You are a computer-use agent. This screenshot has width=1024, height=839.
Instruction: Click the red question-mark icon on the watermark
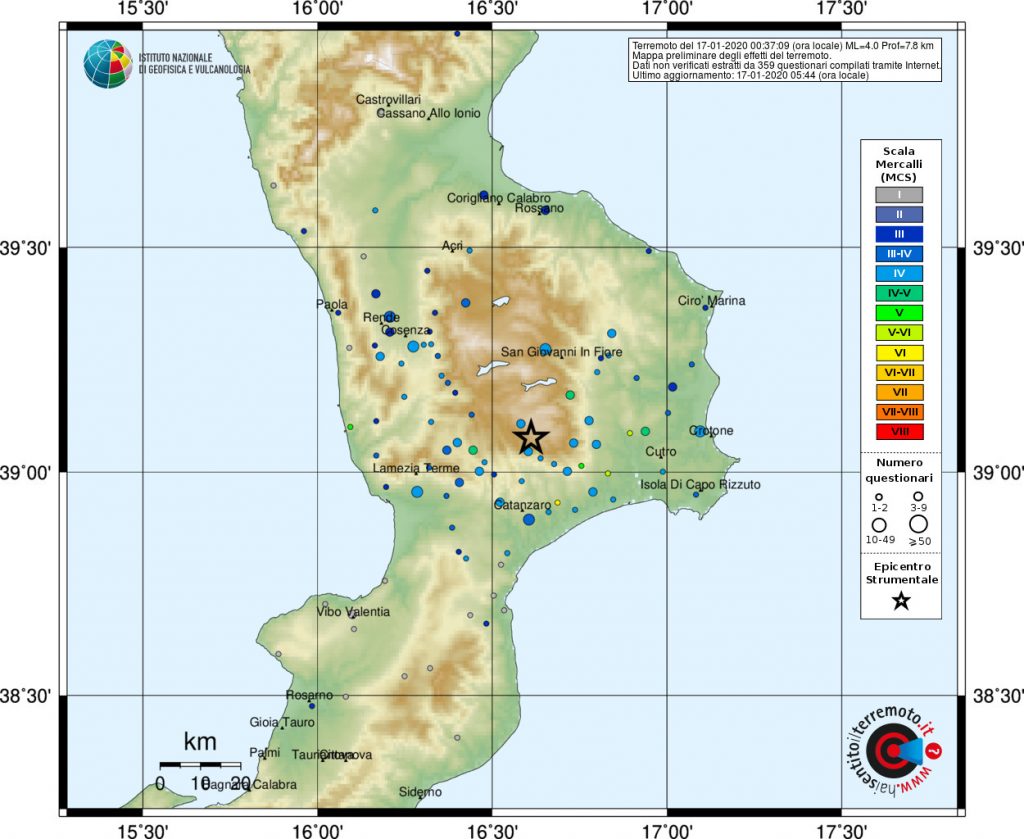[933, 751]
